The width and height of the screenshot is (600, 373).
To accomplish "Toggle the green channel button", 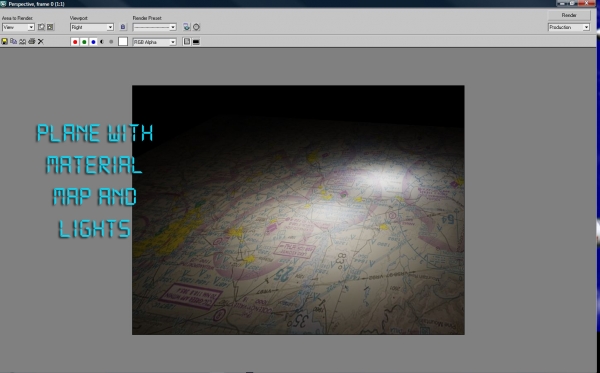I will pyautogui.click(x=84, y=42).
